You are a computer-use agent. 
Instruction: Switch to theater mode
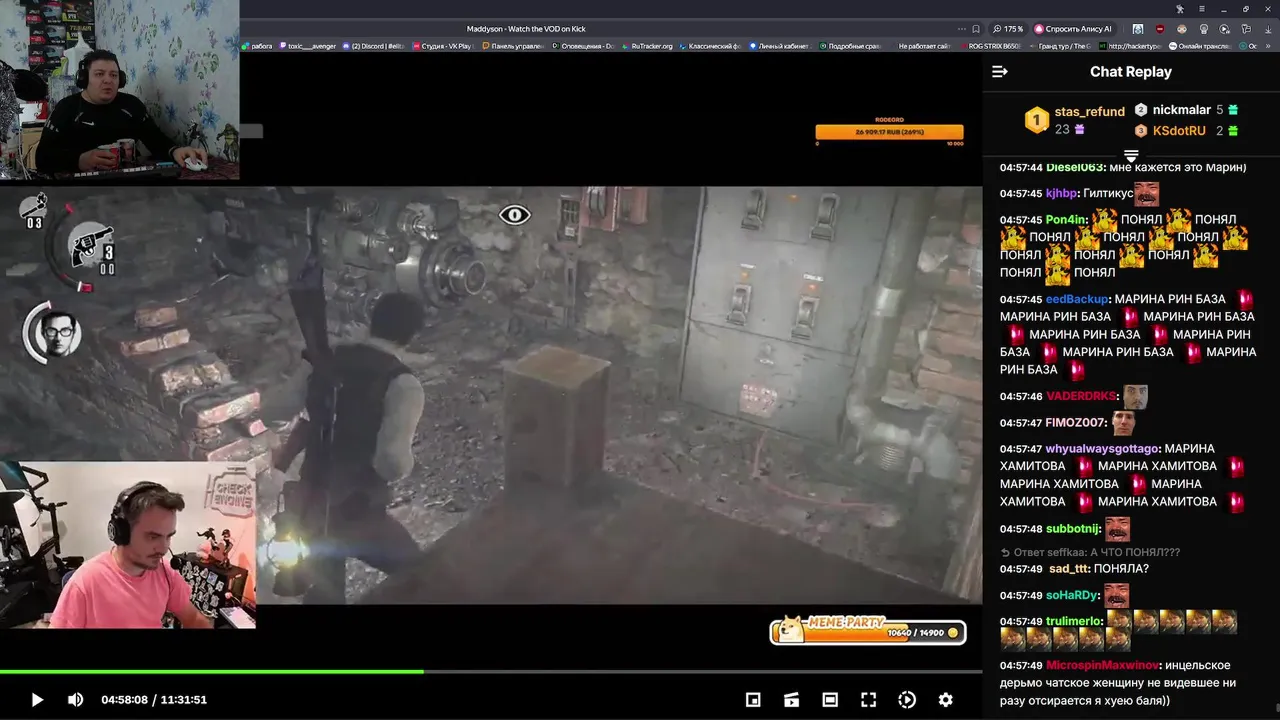[x=830, y=700]
